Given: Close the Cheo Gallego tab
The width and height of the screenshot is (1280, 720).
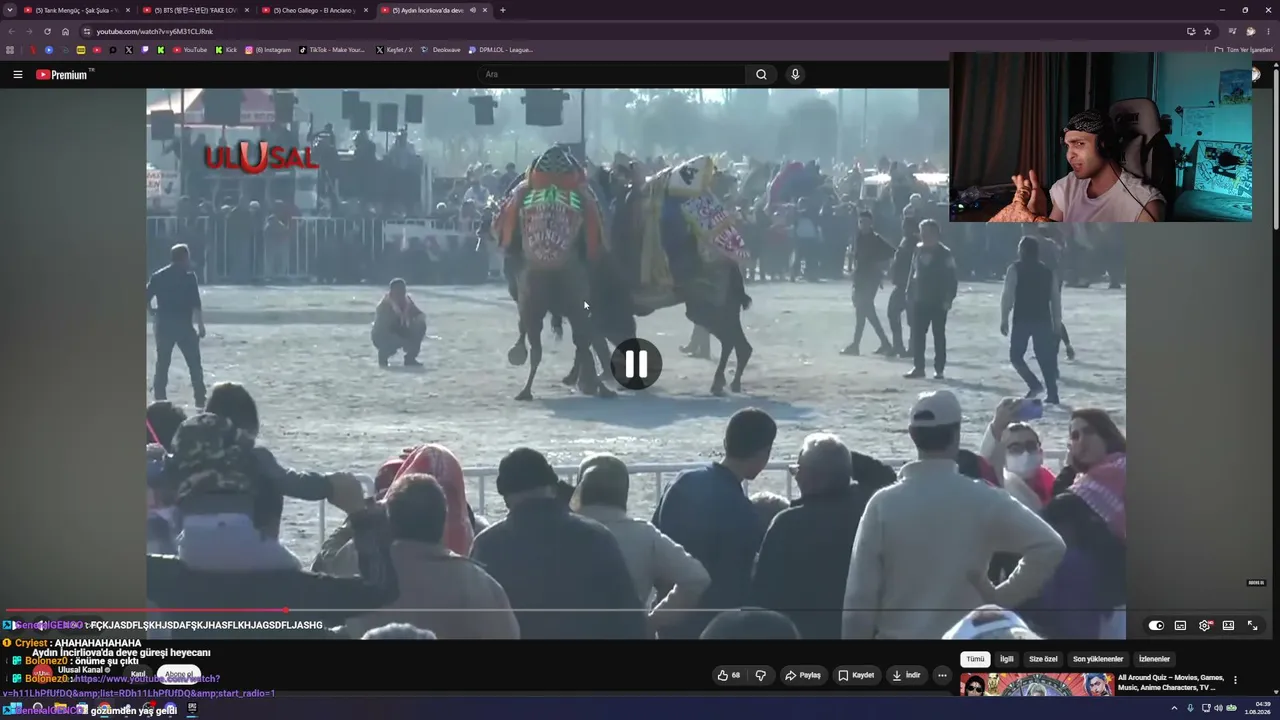Looking at the screenshot, I should pyautogui.click(x=366, y=10).
